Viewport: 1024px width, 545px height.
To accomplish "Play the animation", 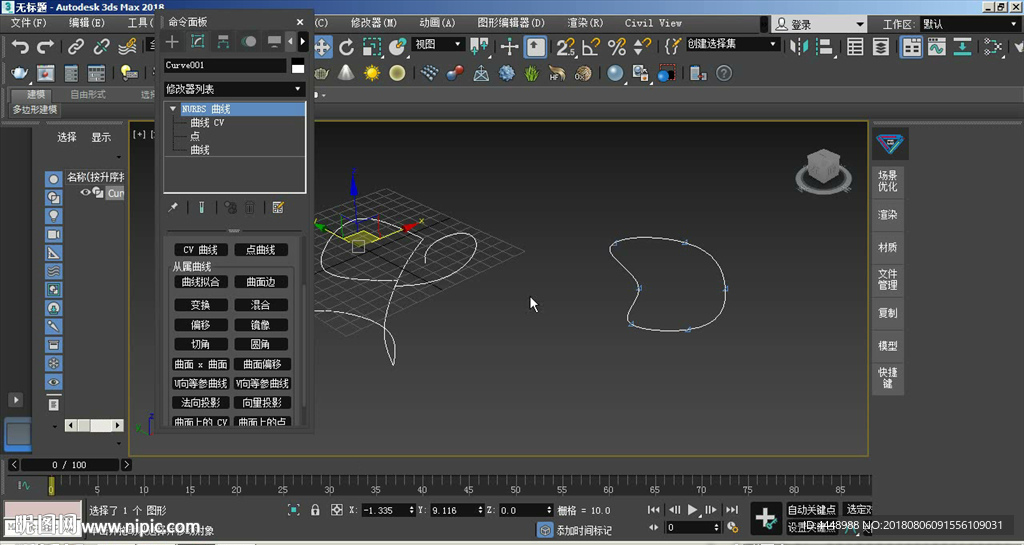I will tap(692, 510).
